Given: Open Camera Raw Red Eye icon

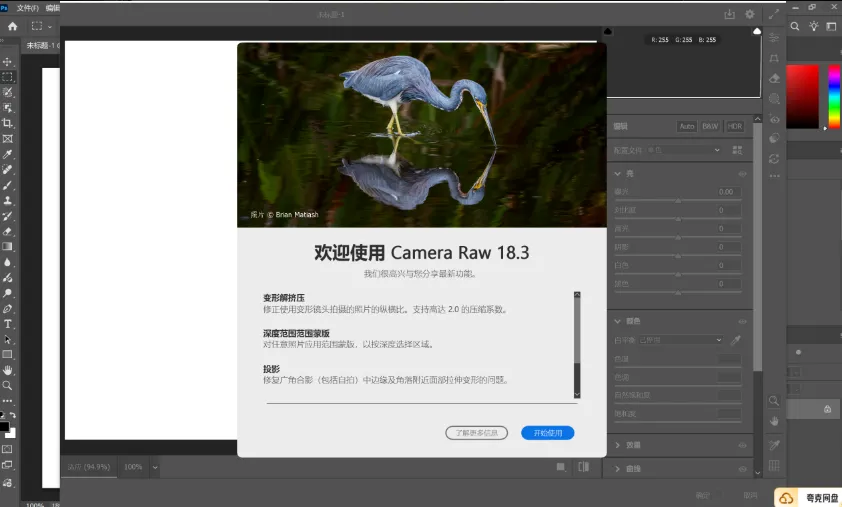Looking at the screenshot, I should click(774, 119).
